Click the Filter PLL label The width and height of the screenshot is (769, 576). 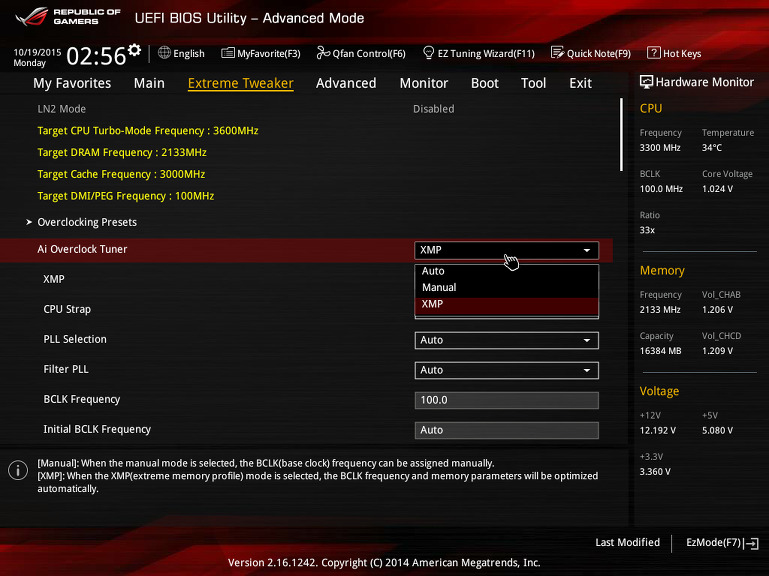pyautogui.click(x=66, y=369)
